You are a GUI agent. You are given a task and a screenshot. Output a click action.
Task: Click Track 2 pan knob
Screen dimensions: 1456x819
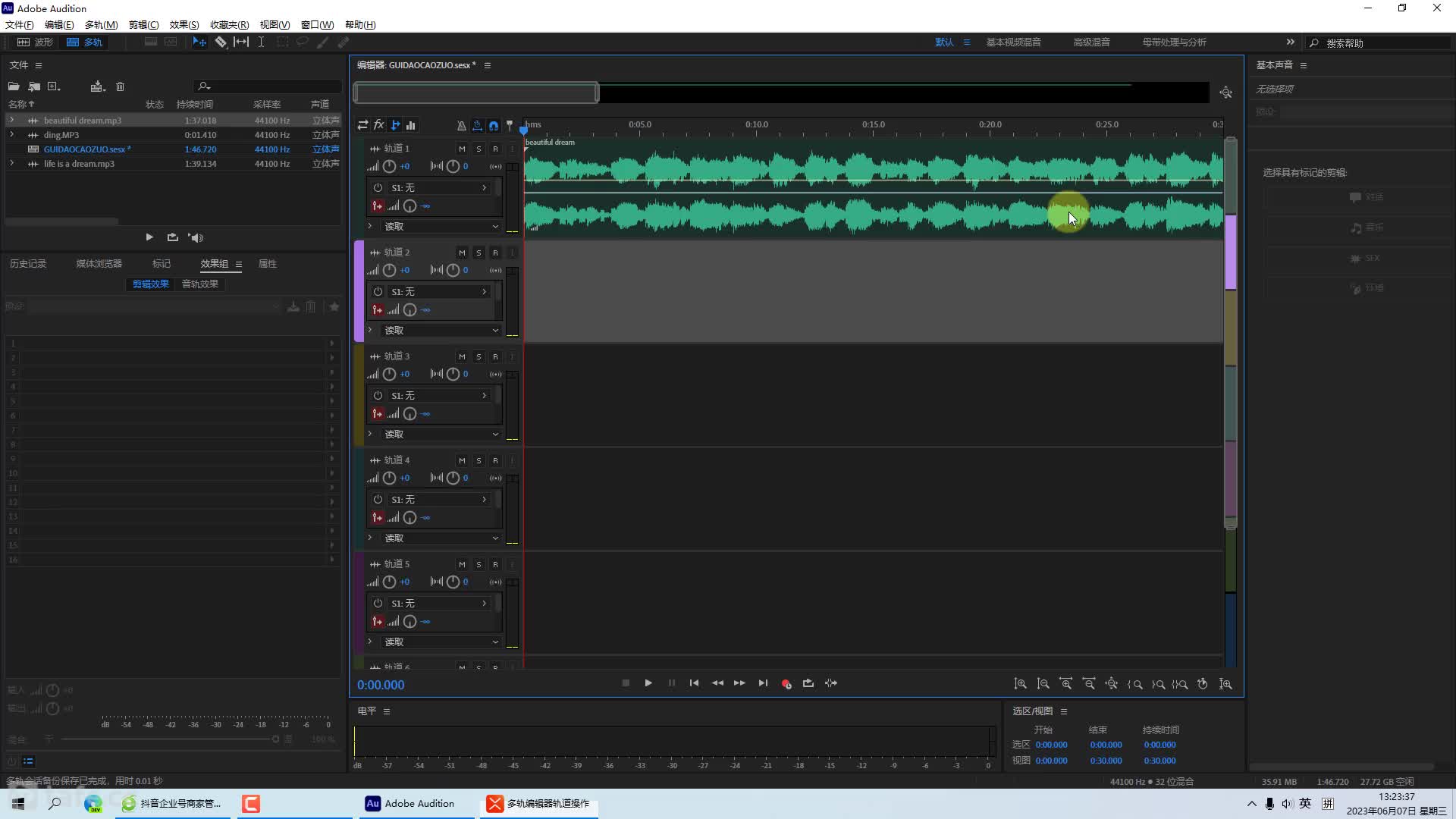click(453, 270)
